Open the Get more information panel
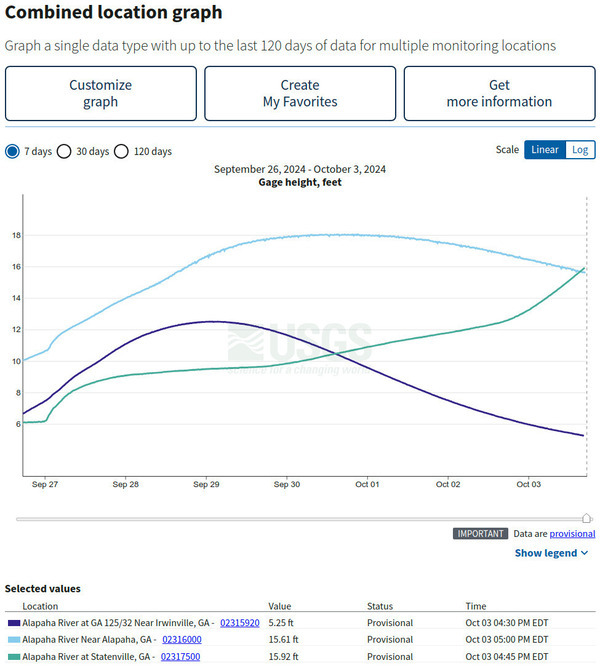The width and height of the screenshot is (600, 671). pos(499,93)
